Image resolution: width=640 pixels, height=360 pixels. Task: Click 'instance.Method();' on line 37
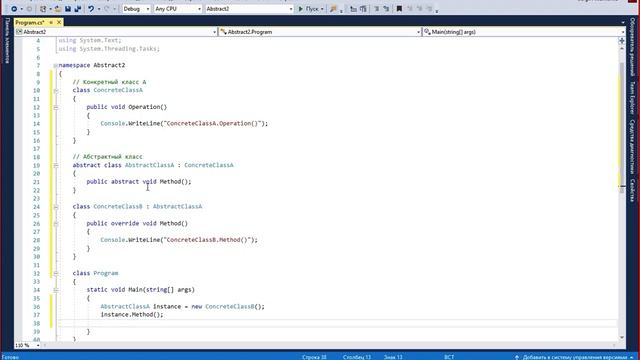click(x=132, y=315)
